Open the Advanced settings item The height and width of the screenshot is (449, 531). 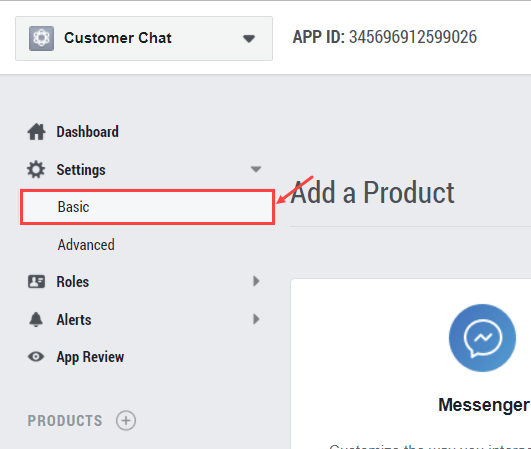[x=86, y=245]
